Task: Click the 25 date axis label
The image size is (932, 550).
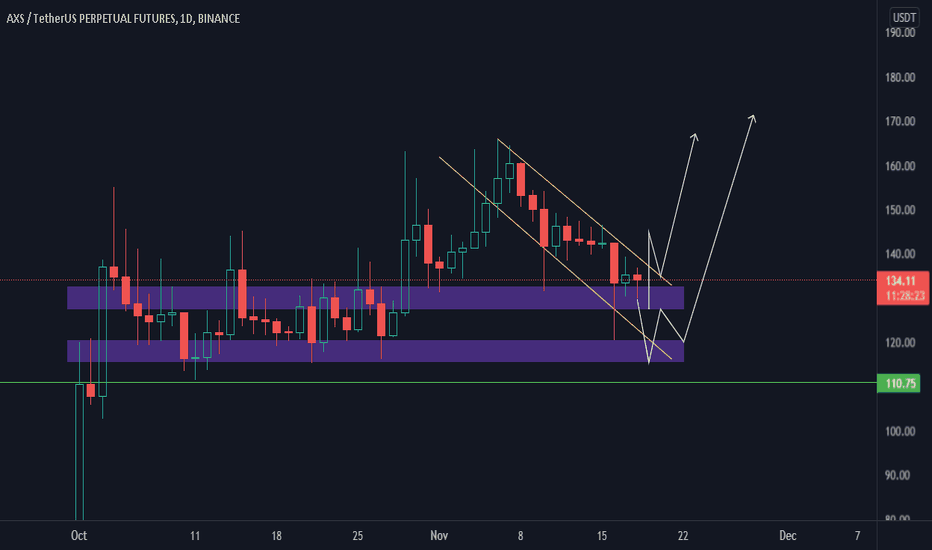Action: [x=357, y=536]
